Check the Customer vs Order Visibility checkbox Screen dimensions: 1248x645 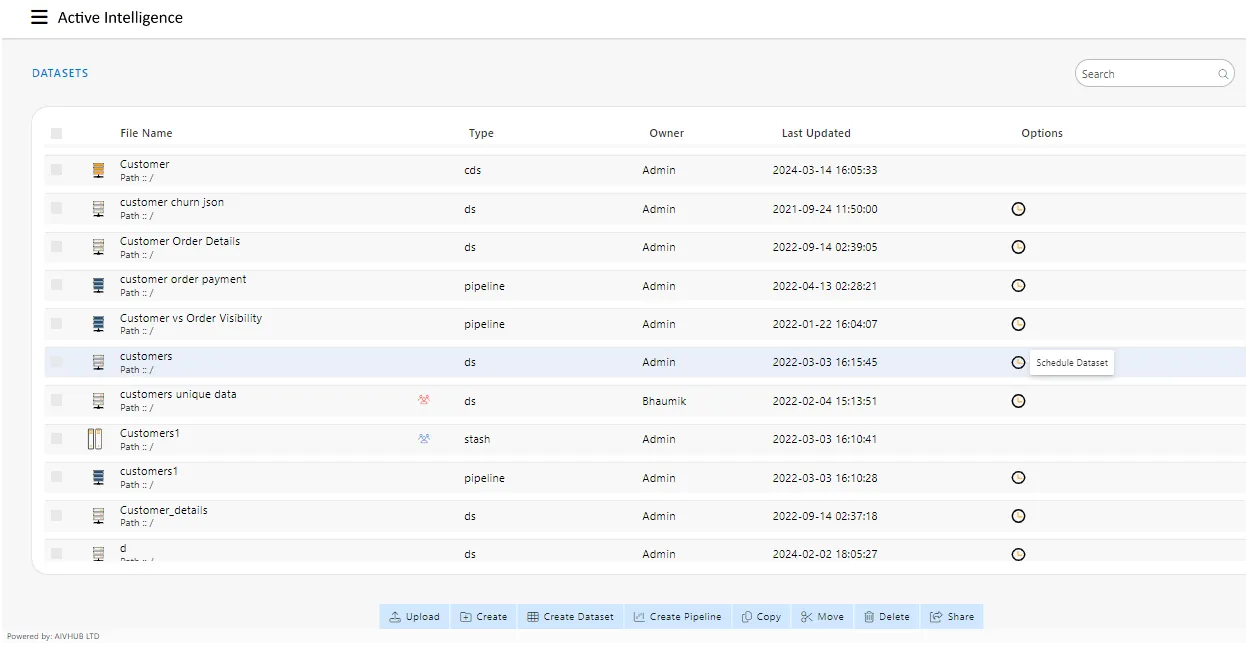(56, 323)
